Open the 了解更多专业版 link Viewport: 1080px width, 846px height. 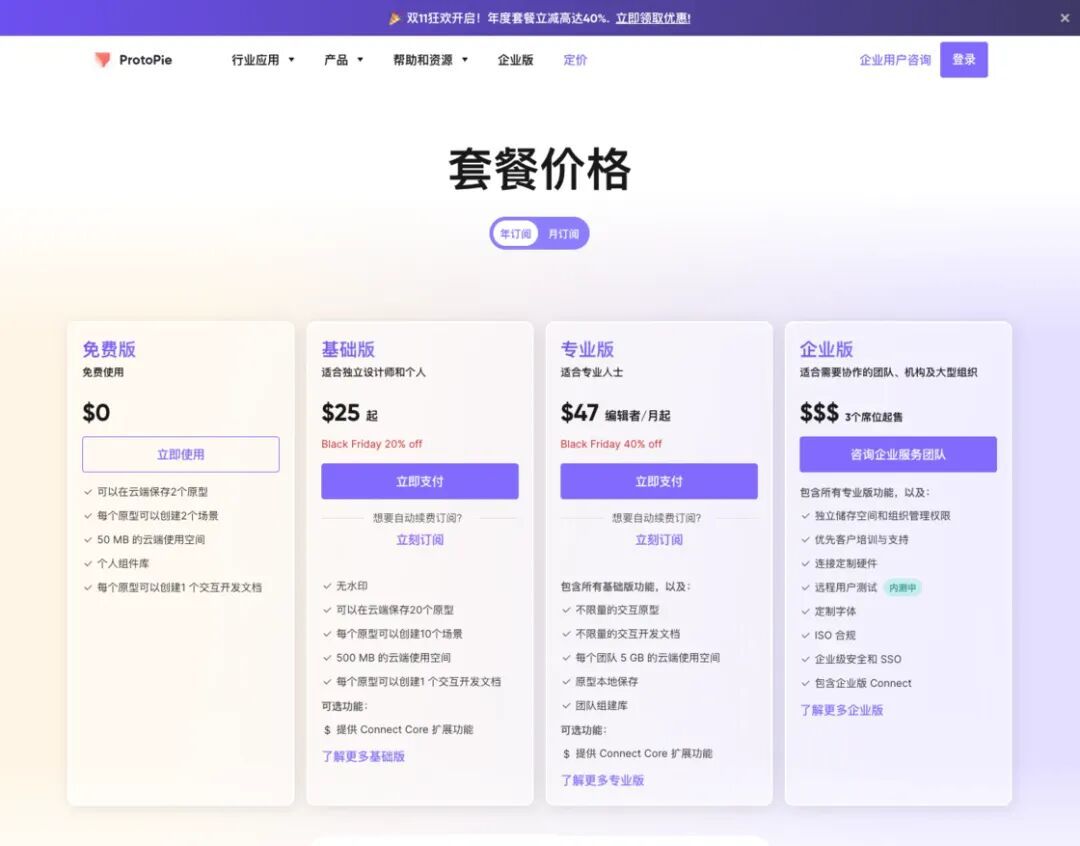[602, 780]
